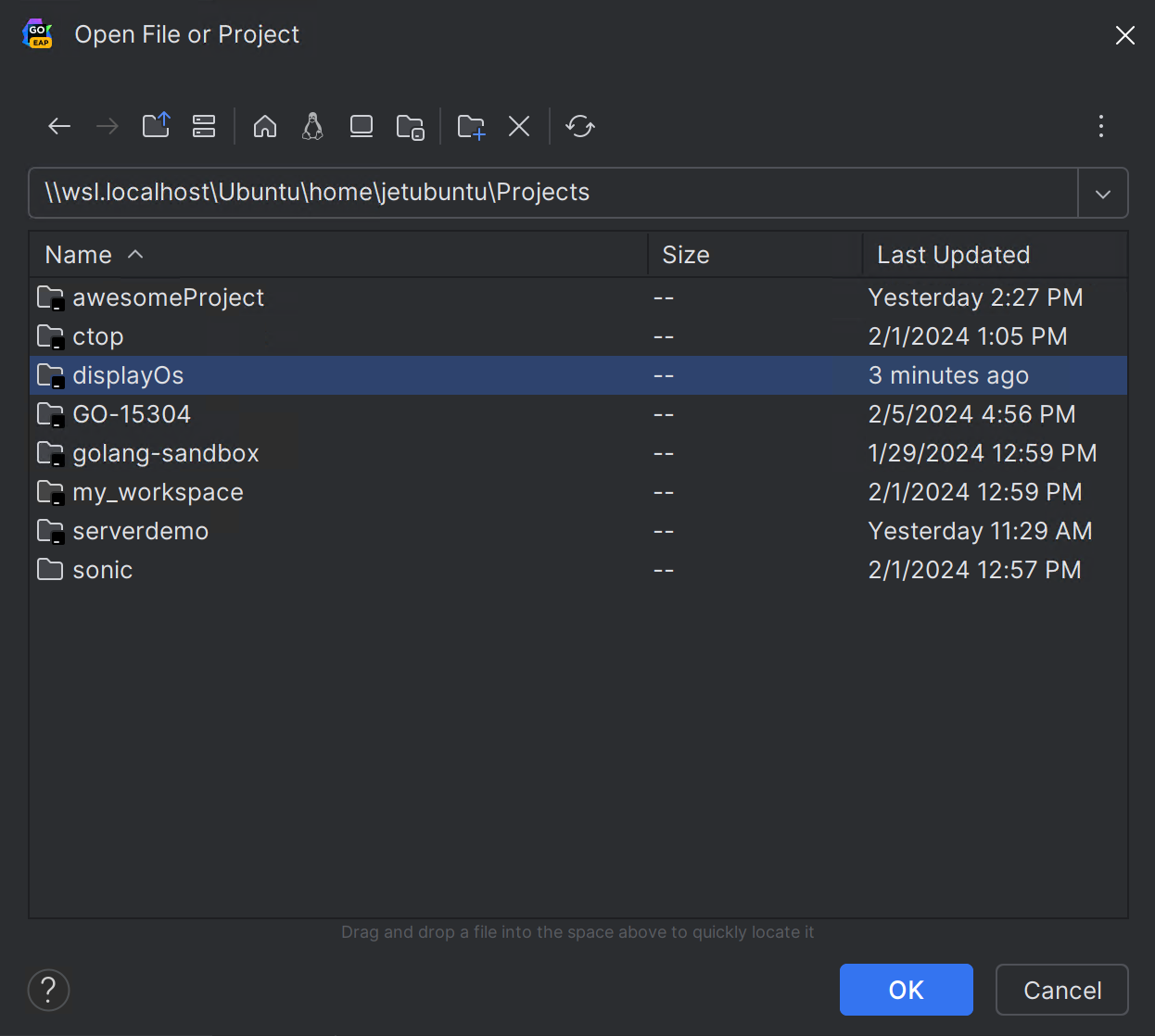Select the golang-sandbox folder

[x=165, y=453]
